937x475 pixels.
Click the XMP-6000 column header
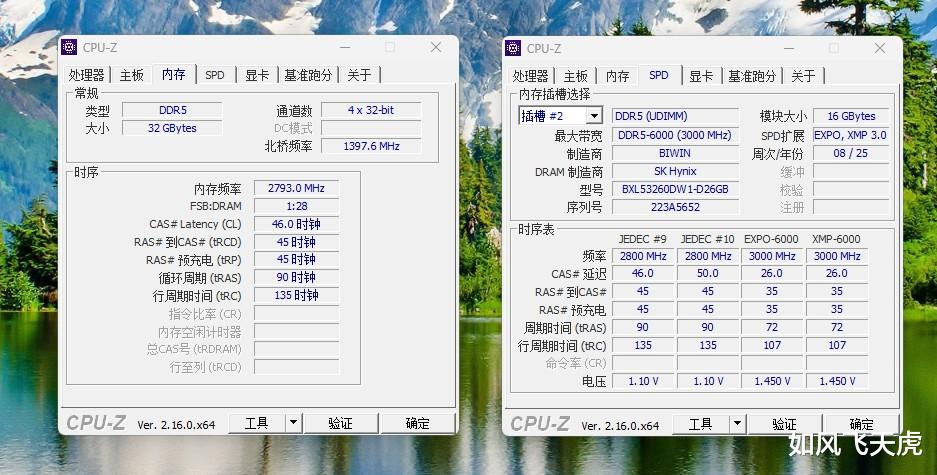[x=837, y=239]
